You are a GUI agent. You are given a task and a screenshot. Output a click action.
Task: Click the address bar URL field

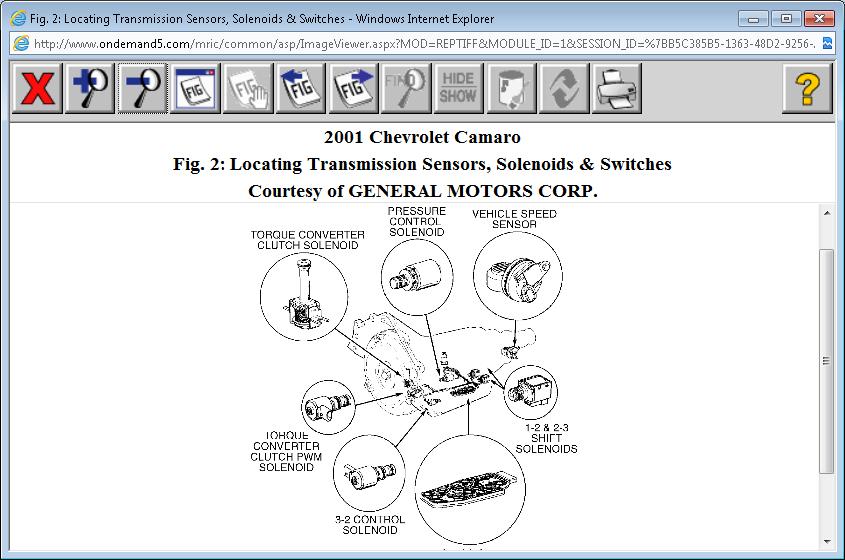[420, 44]
